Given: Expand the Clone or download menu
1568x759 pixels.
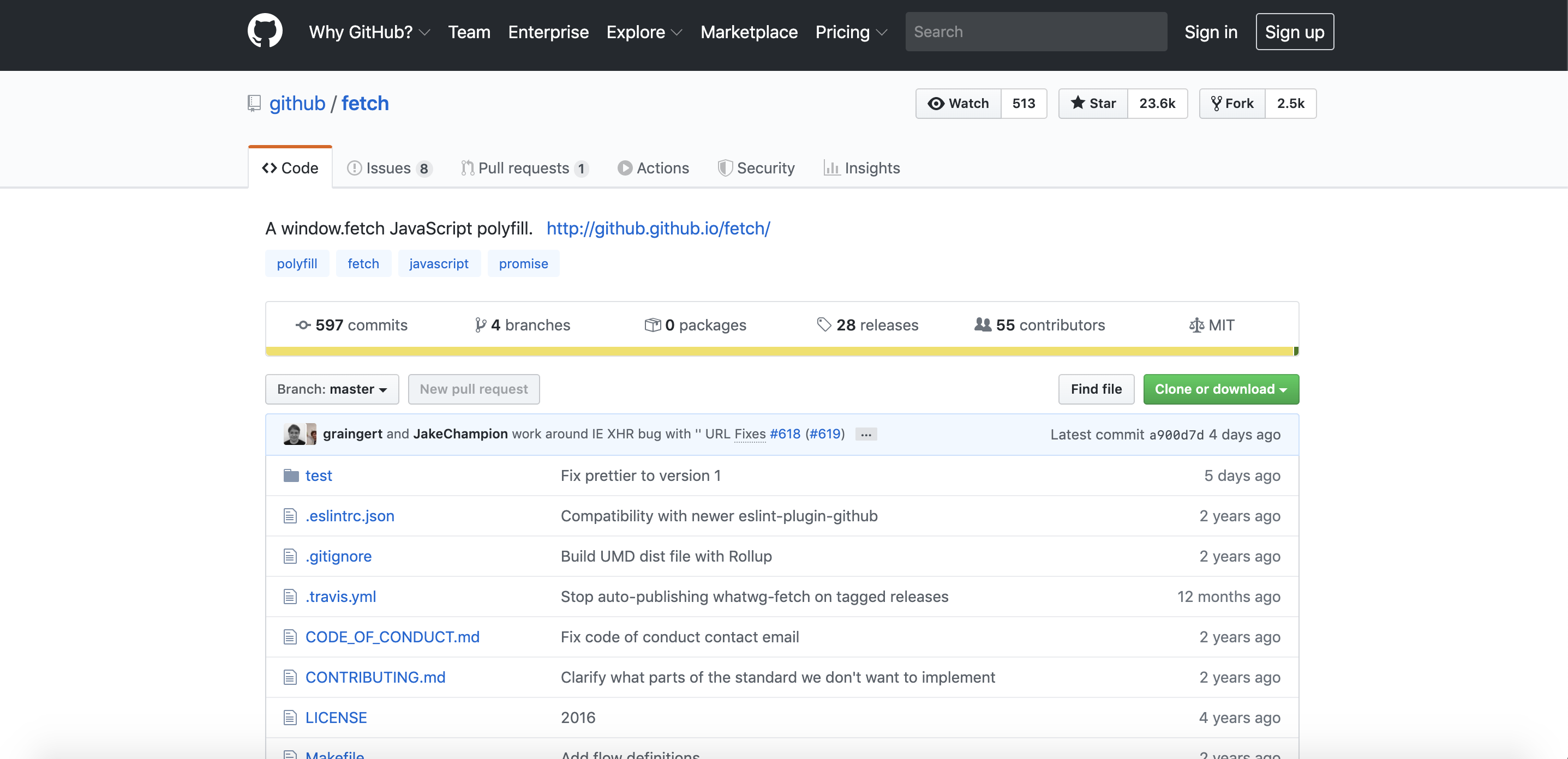Looking at the screenshot, I should (x=1220, y=389).
